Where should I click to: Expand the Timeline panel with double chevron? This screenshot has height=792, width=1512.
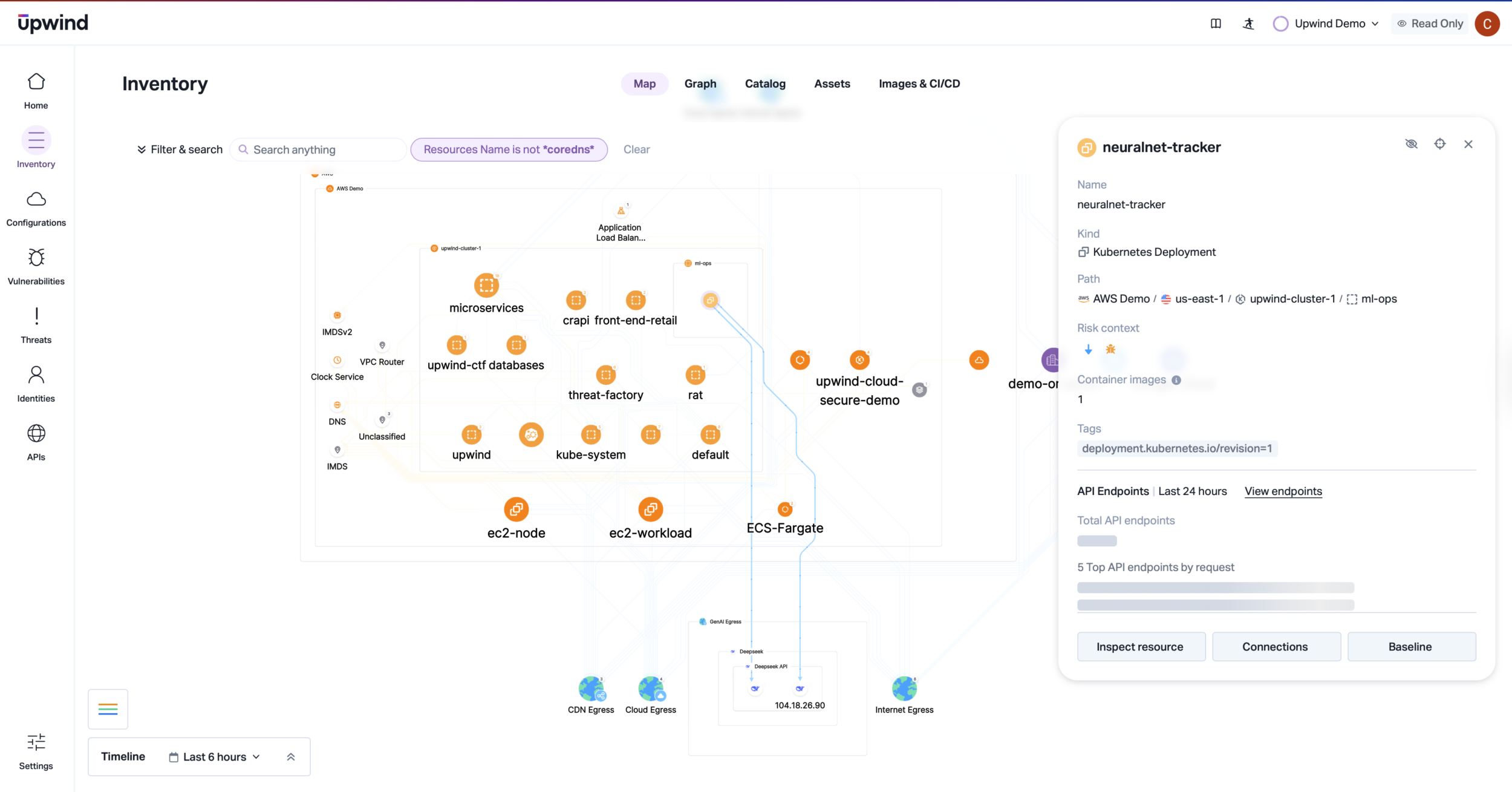pos(291,757)
